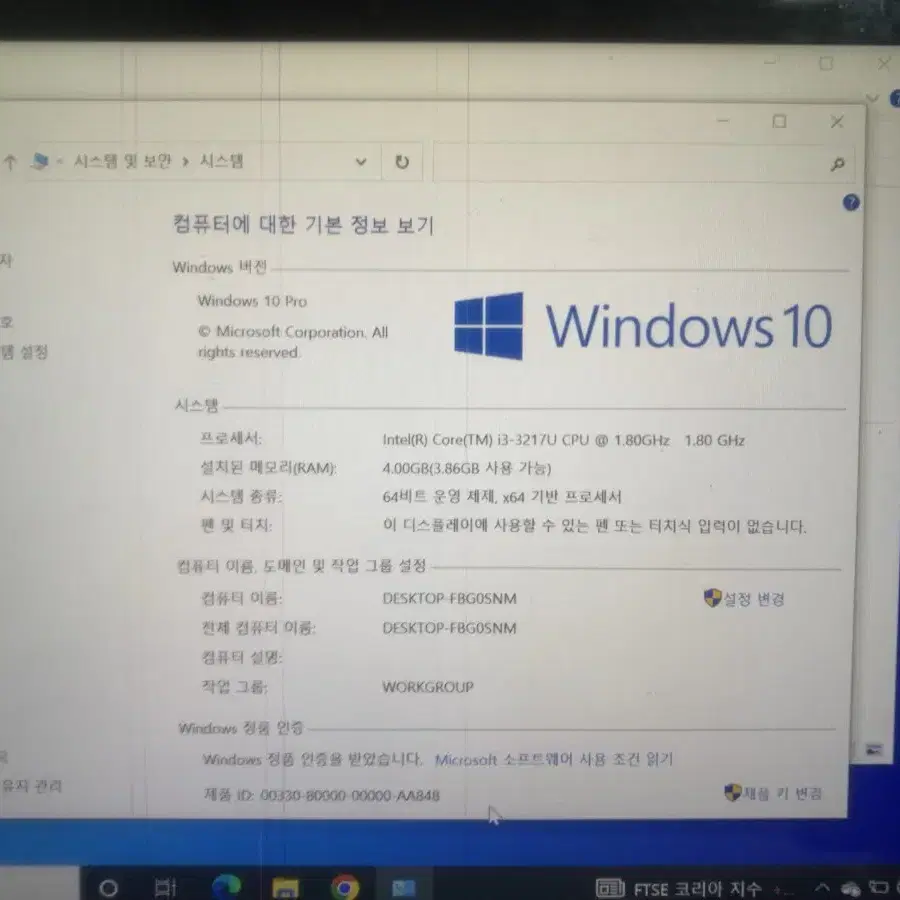This screenshot has height=900, width=900.
Task: Click the Windows 버전 section header
Action: (x=219, y=267)
